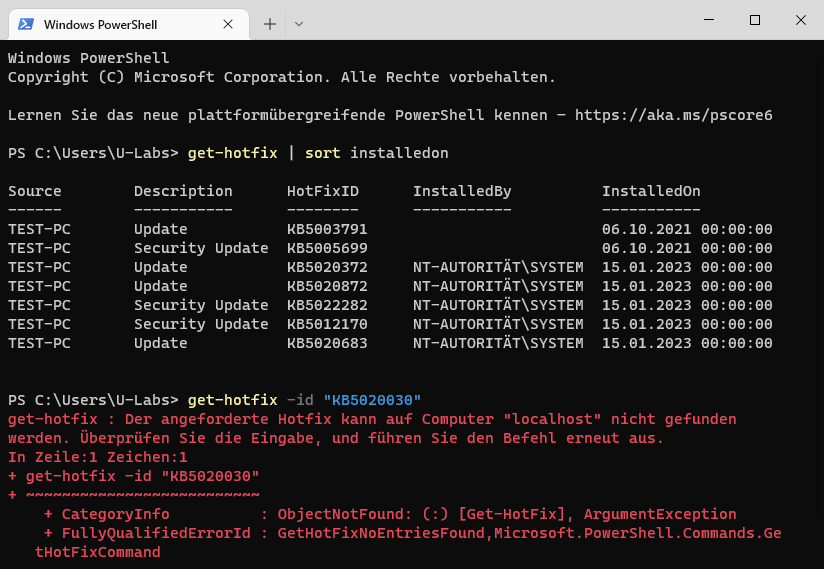
Task: Click the FullyQualifiedErrorId error label
Action: [x=156, y=533]
